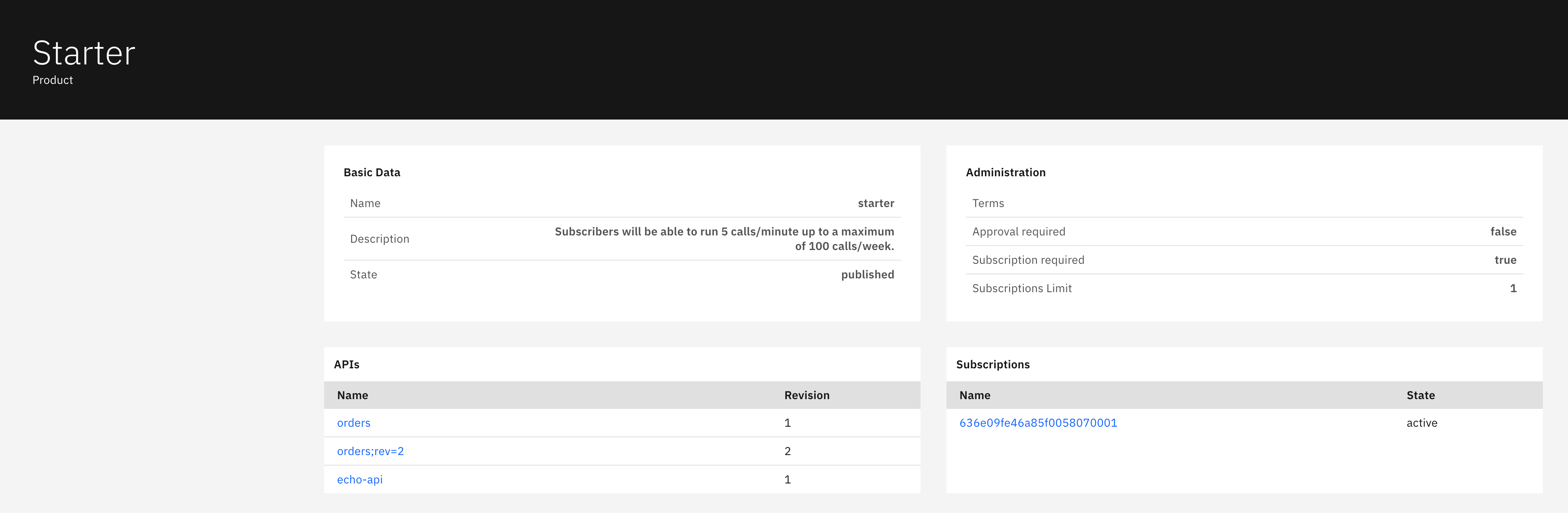
Task: Click the Product subtitle under Starter
Action: [52, 80]
